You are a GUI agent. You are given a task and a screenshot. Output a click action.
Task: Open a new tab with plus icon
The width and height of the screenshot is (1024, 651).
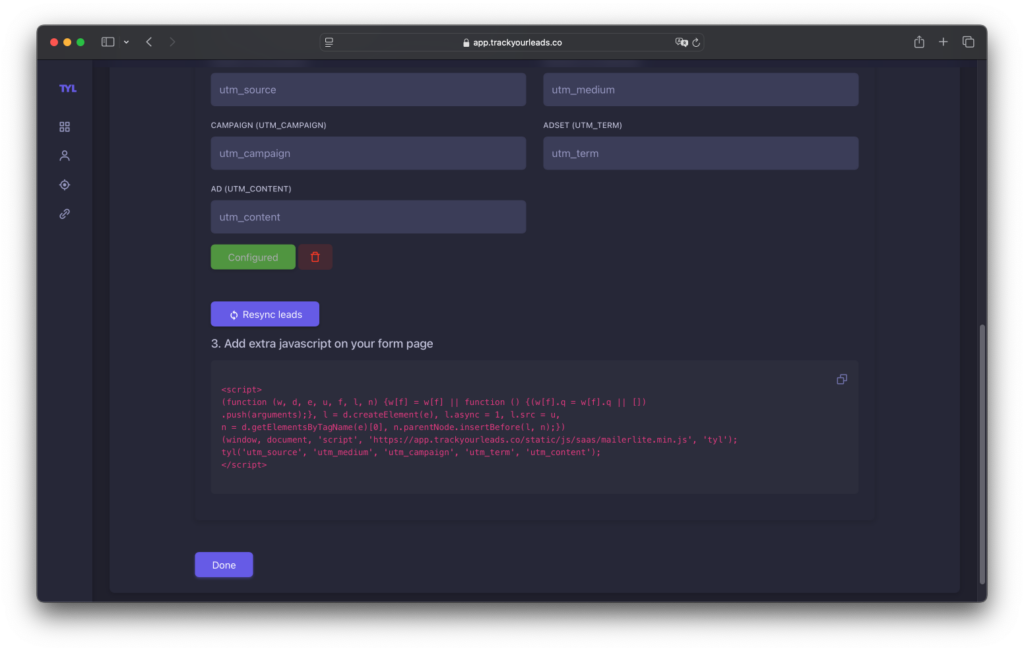pos(943,42)
